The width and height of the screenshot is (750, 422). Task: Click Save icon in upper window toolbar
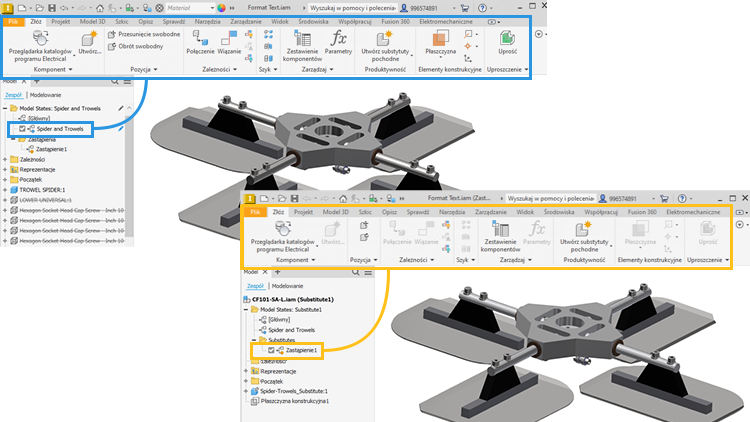pos(52,8)
